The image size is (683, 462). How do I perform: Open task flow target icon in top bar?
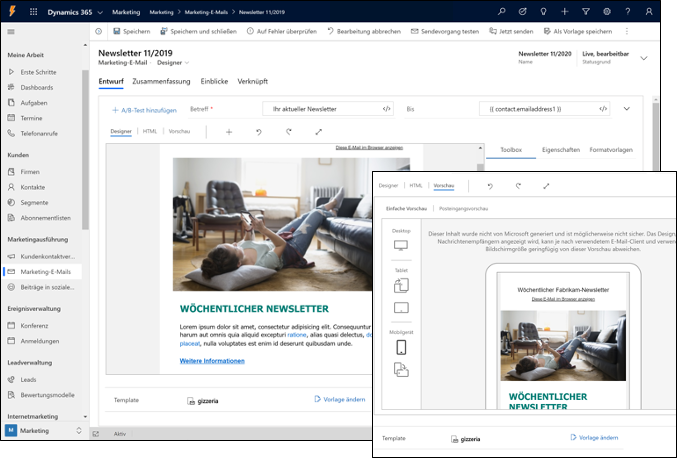click(x=523, y=12)
